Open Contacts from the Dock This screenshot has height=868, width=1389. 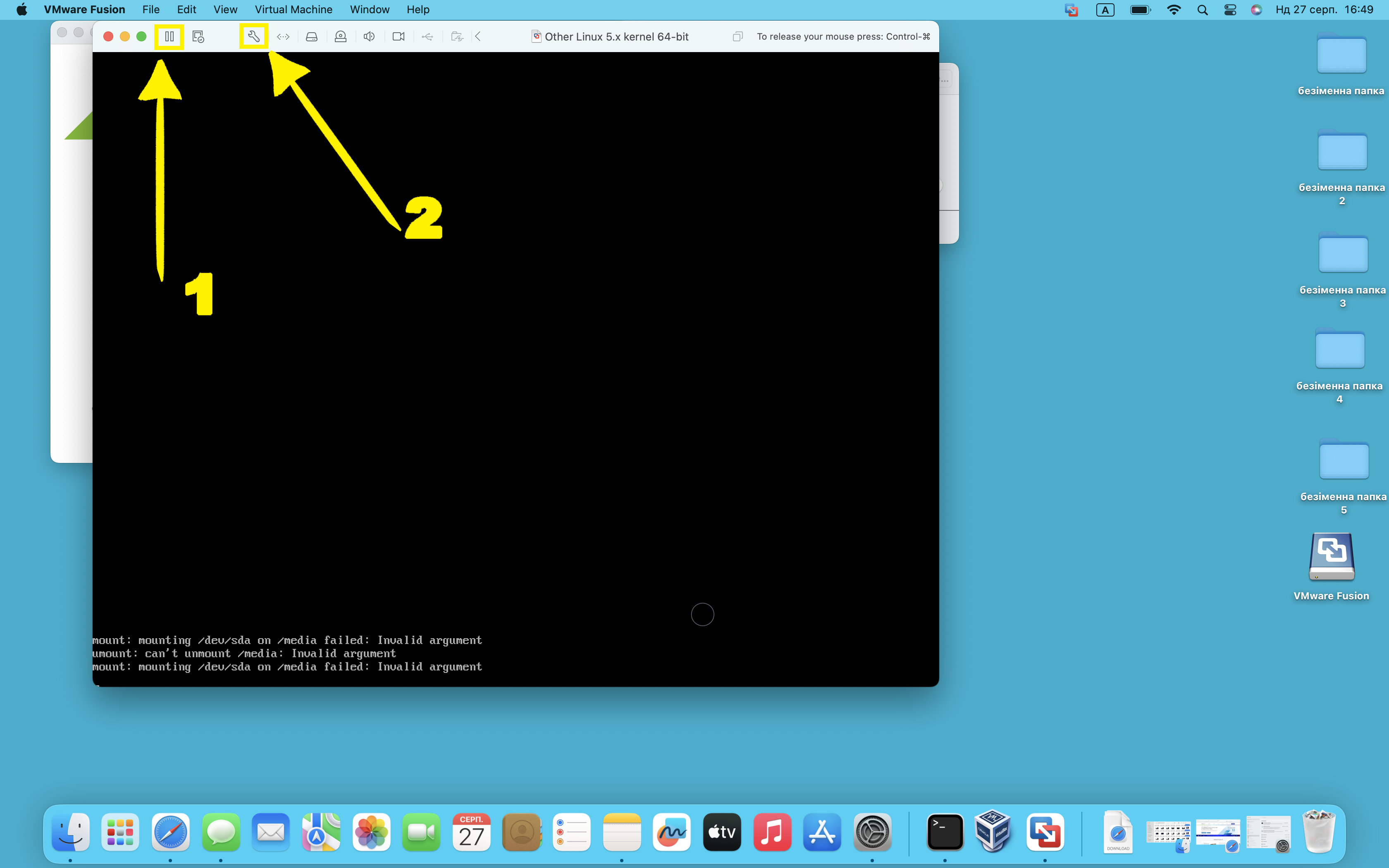(x=522, y=832)
